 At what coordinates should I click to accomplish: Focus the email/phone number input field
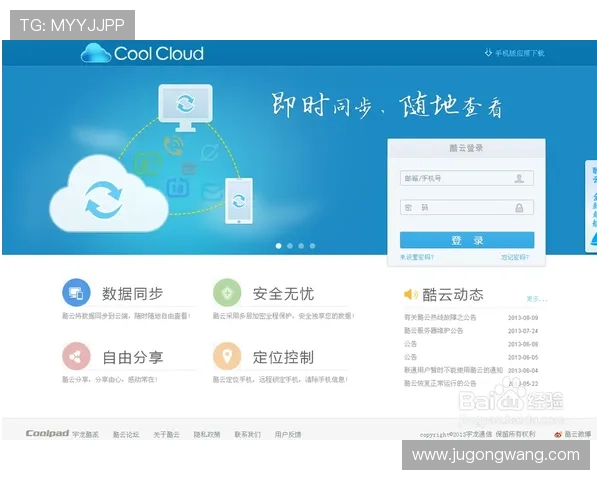tap(466, 178)
